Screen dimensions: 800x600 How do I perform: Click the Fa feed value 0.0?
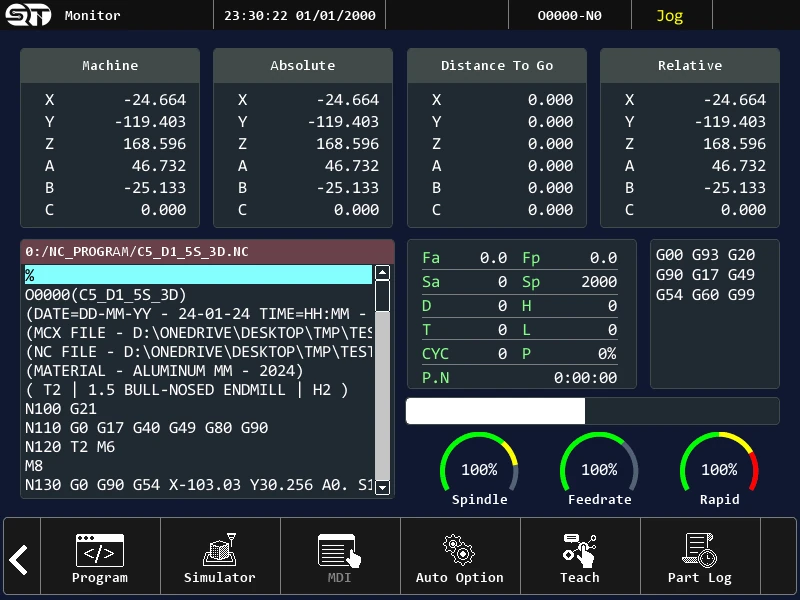[493, 258]
